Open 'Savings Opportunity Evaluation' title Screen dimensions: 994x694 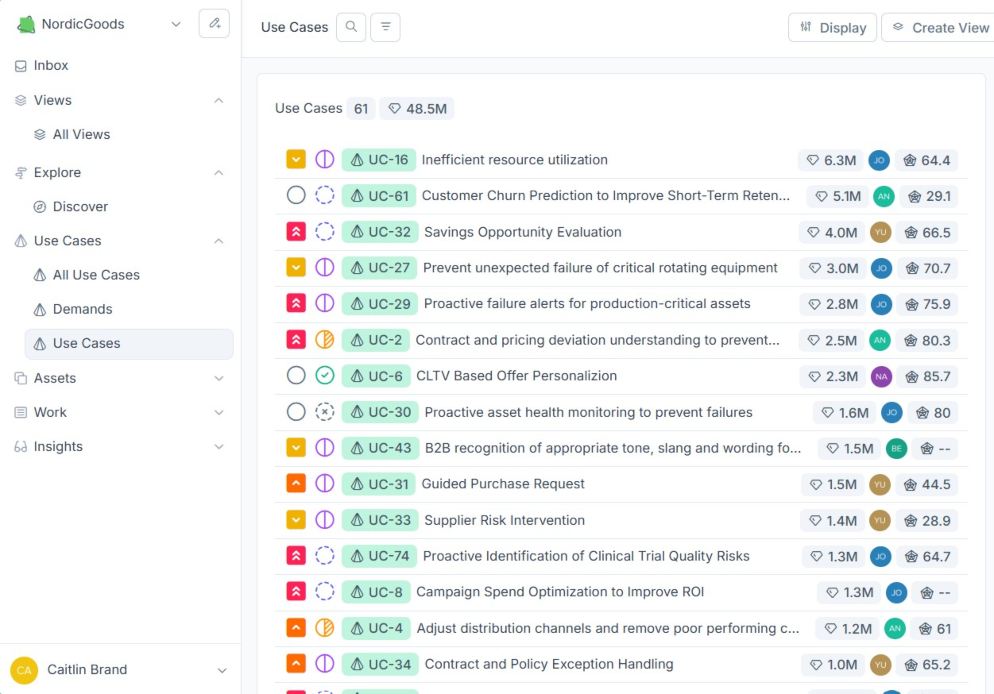tap(522, 232)
